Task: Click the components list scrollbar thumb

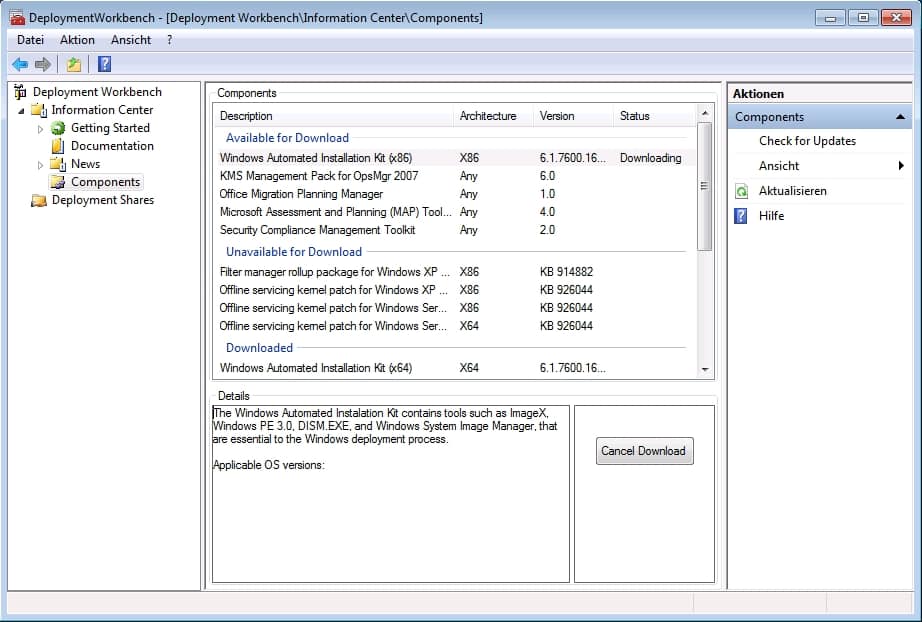Action: pos(704,186)
